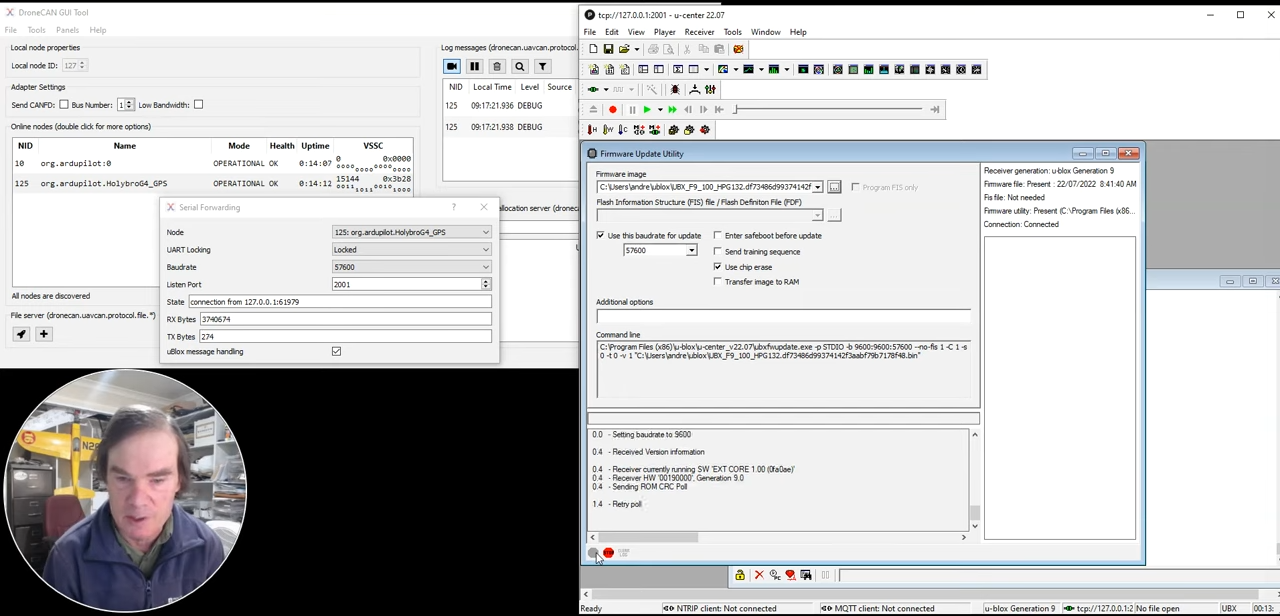Open the play button dropdown arrow

pyautogui.click(x=659, y=110)
